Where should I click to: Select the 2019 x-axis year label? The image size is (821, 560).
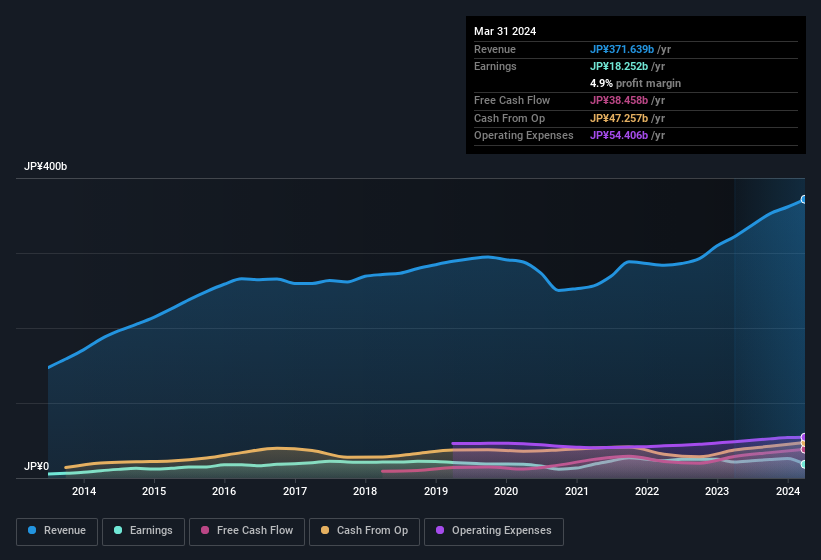(436, 491)
